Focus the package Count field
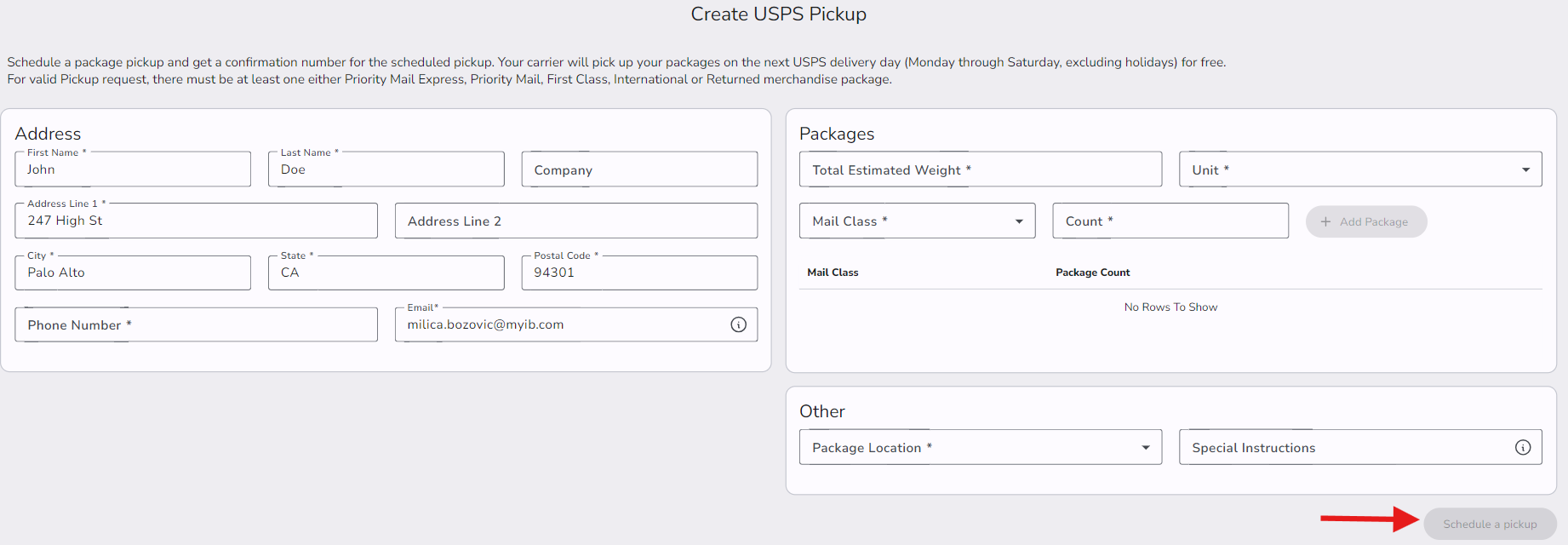The height and width of the screenshot is (545, 1568). tap(1170, 221)
